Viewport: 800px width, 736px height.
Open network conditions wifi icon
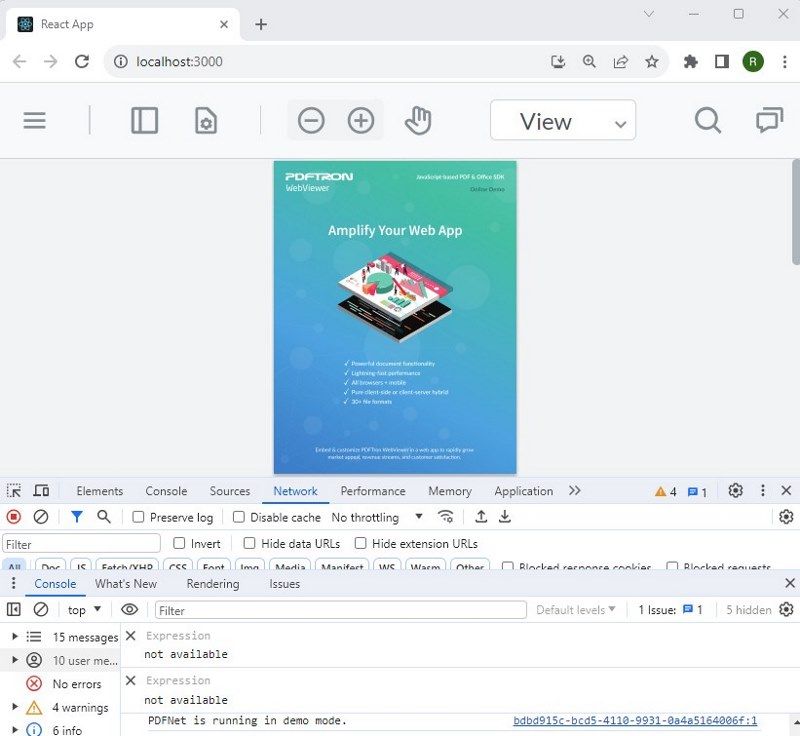point(445,517)
